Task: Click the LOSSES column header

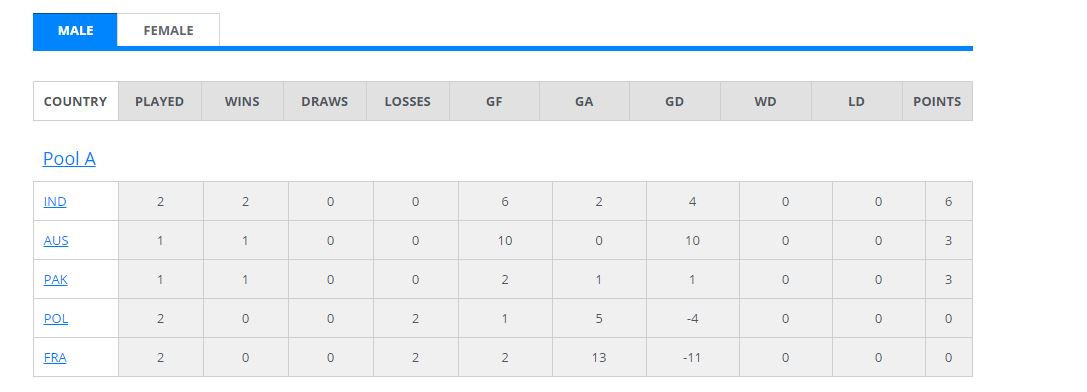Action: 408,101
